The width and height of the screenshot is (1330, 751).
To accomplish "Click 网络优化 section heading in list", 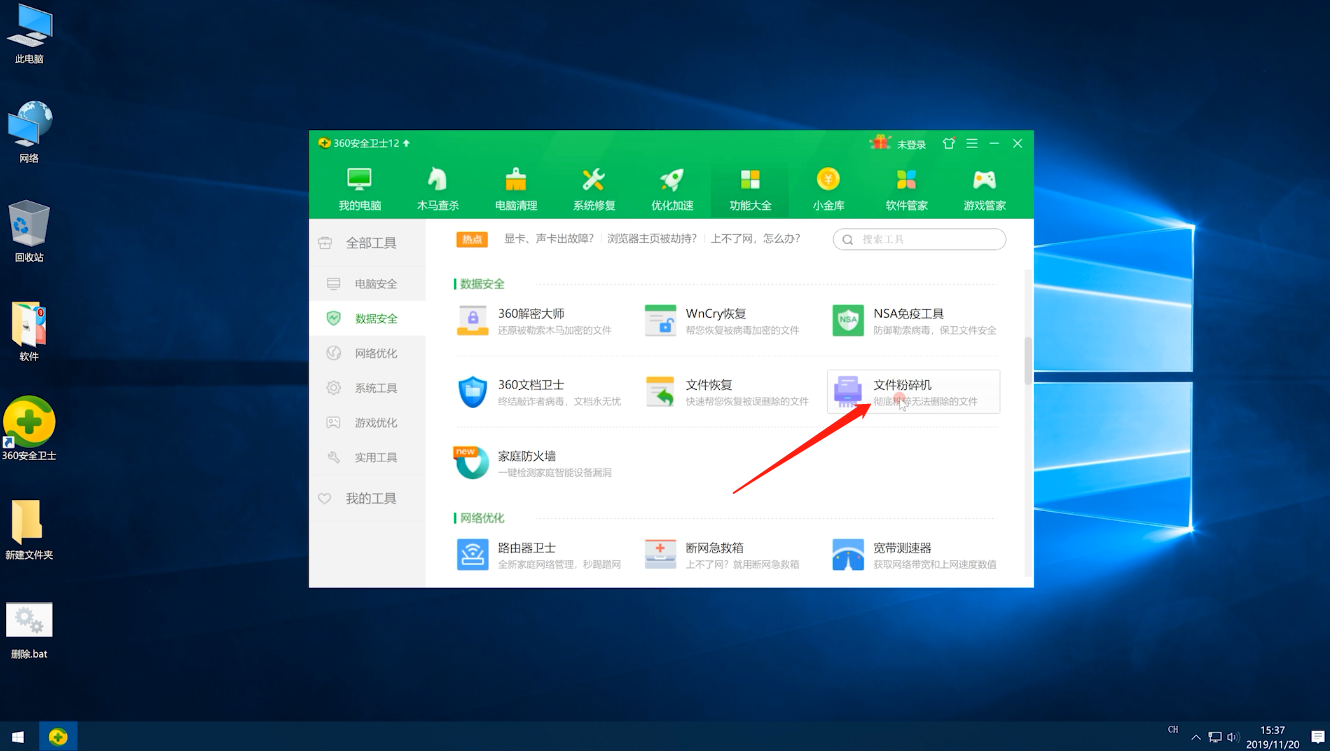I will [x=482, y=518].
